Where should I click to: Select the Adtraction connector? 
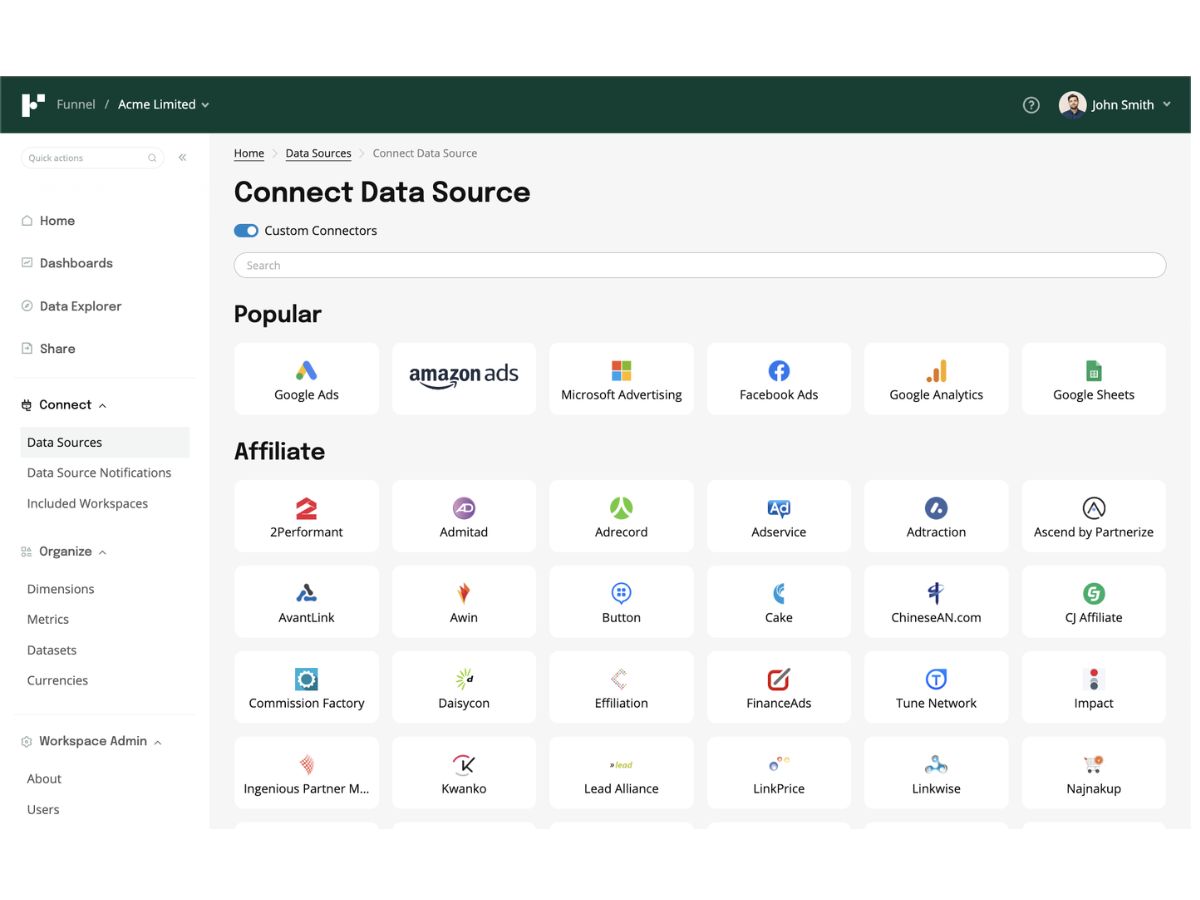pyautogui.click(x=936, y=516)
